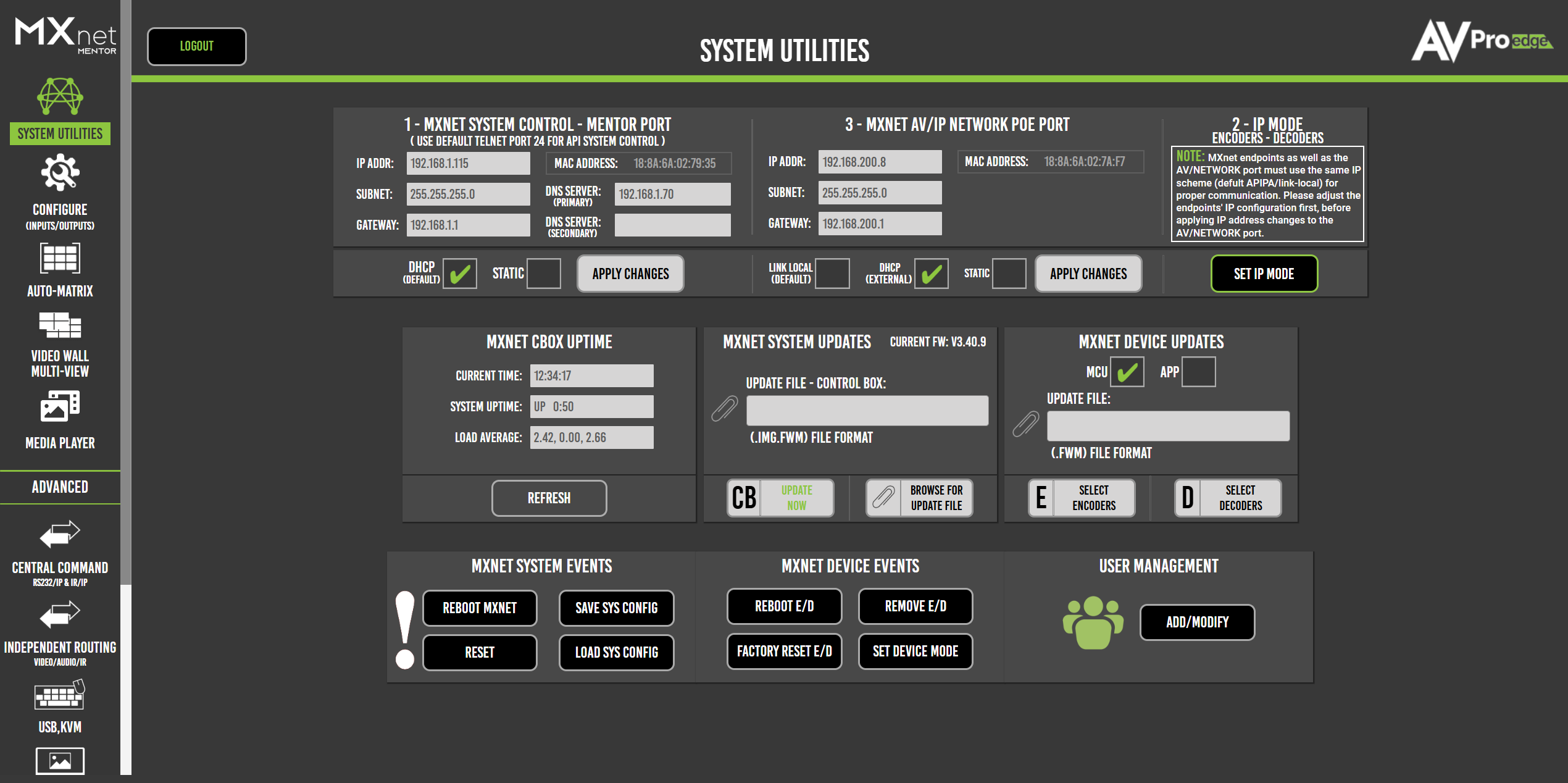1568x783 pixels.
Task: Expand the Advanced sidebar section
Action: tap(60, 487)
